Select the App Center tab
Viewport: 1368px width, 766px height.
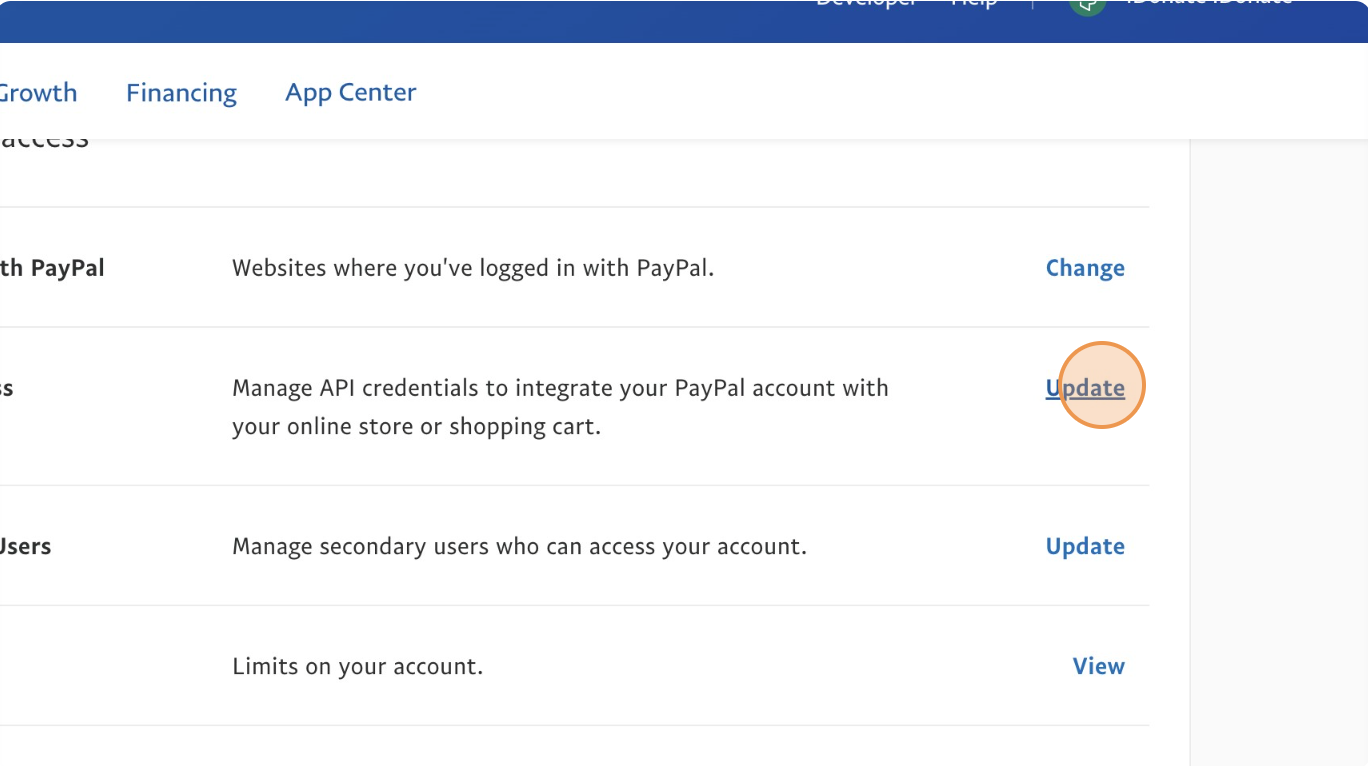click(350, 92)
